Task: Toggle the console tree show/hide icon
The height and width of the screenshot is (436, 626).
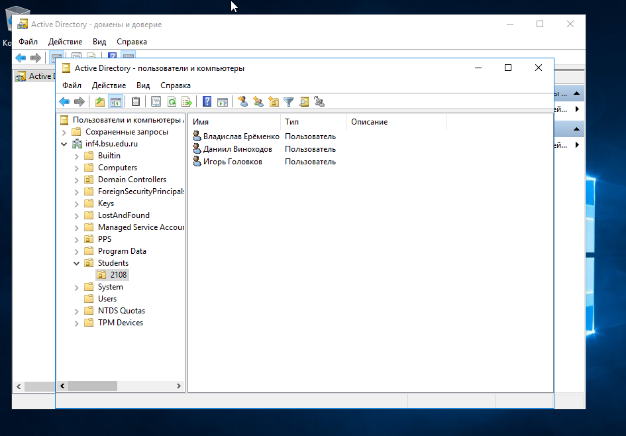Action: pyautogui.click(x=115, y=102)
